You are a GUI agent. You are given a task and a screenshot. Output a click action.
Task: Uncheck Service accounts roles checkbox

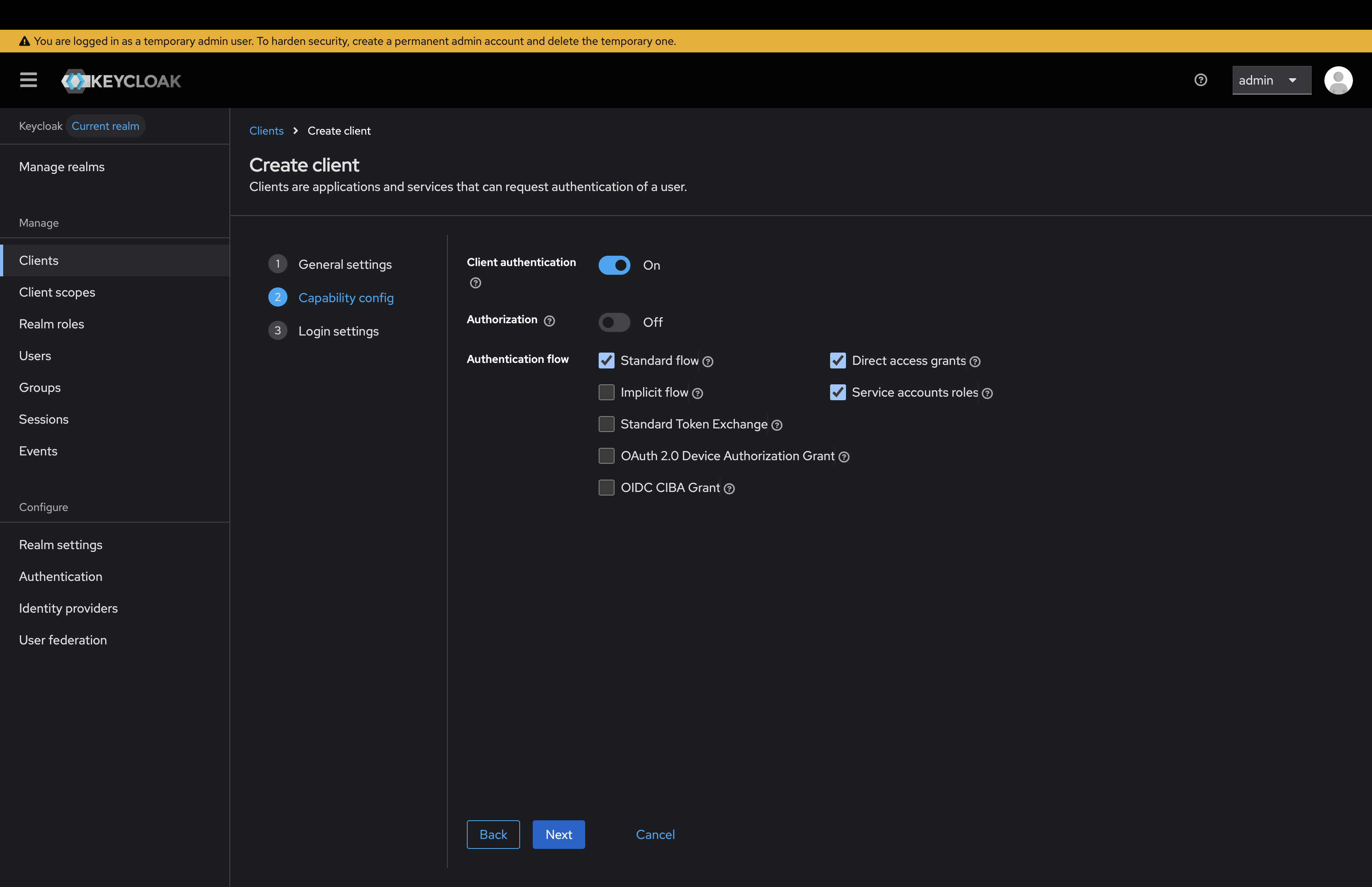[838, 392]
